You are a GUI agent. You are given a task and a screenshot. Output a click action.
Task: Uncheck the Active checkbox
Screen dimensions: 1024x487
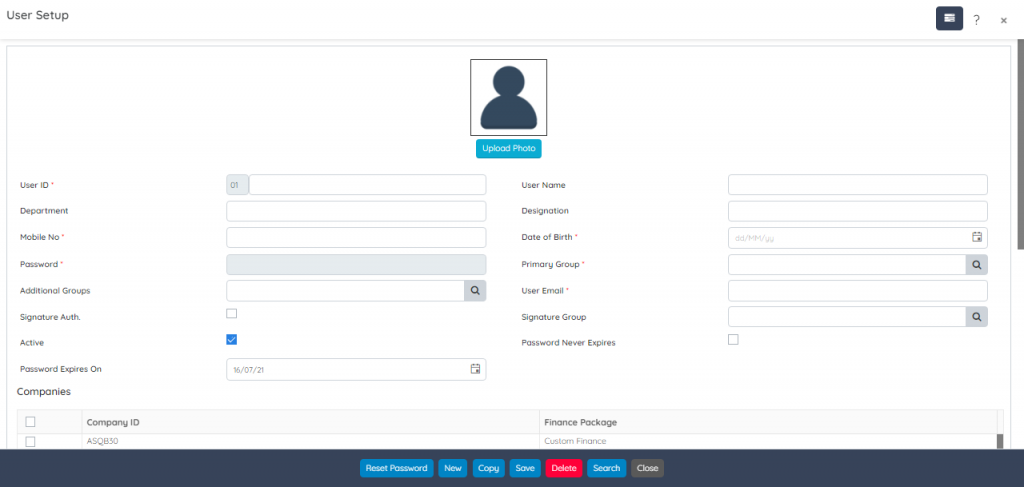click(x=232, y=340)
